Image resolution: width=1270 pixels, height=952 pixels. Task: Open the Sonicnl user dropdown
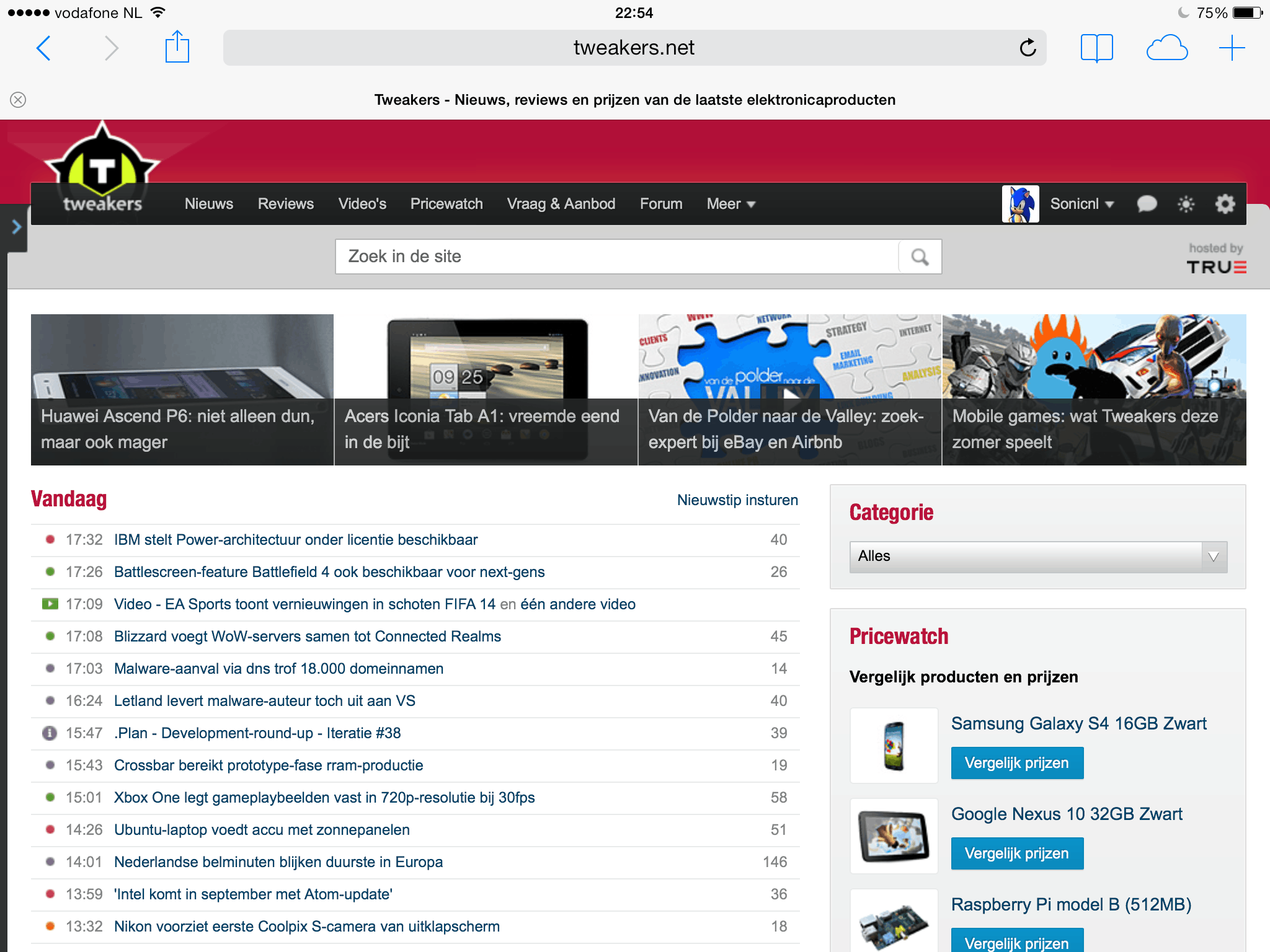(1081, 204)
